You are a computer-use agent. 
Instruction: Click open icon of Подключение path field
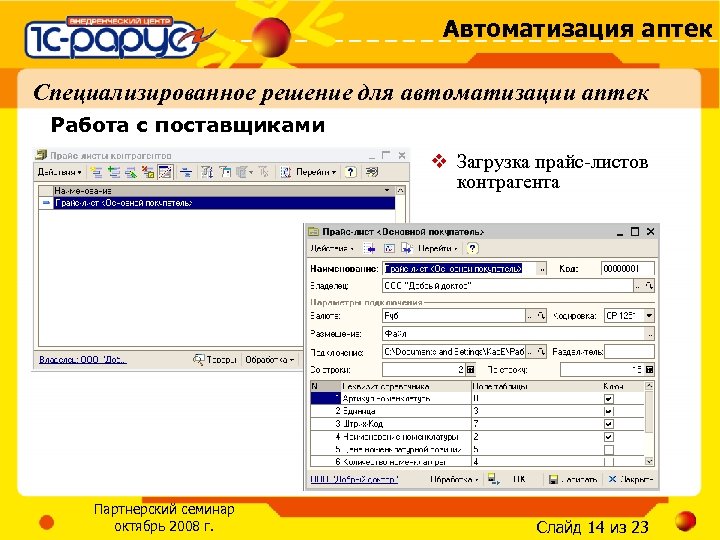coord(541,352)
